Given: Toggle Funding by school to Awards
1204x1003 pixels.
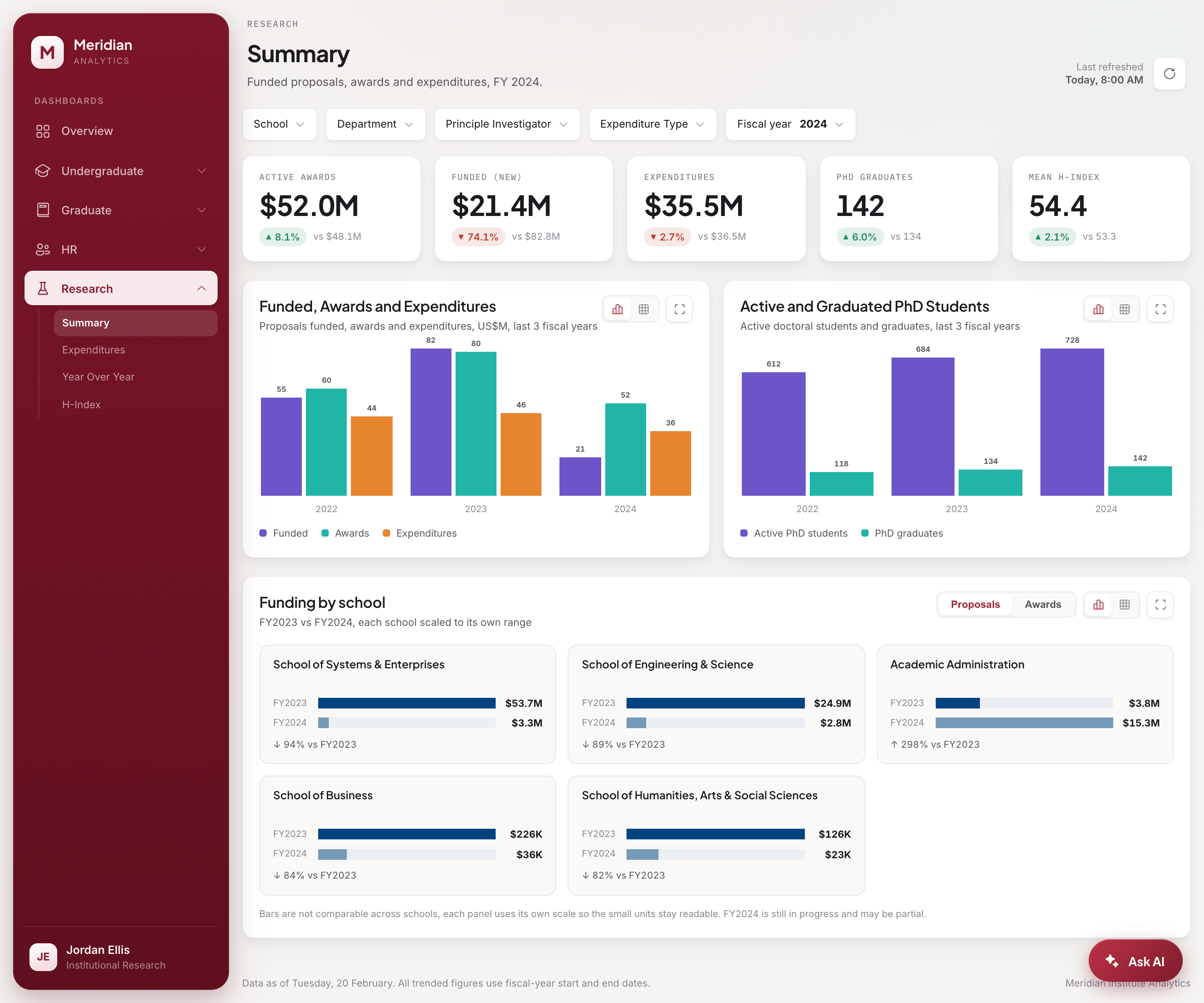Looking at the screenshot, I should tap(1042, 605).
